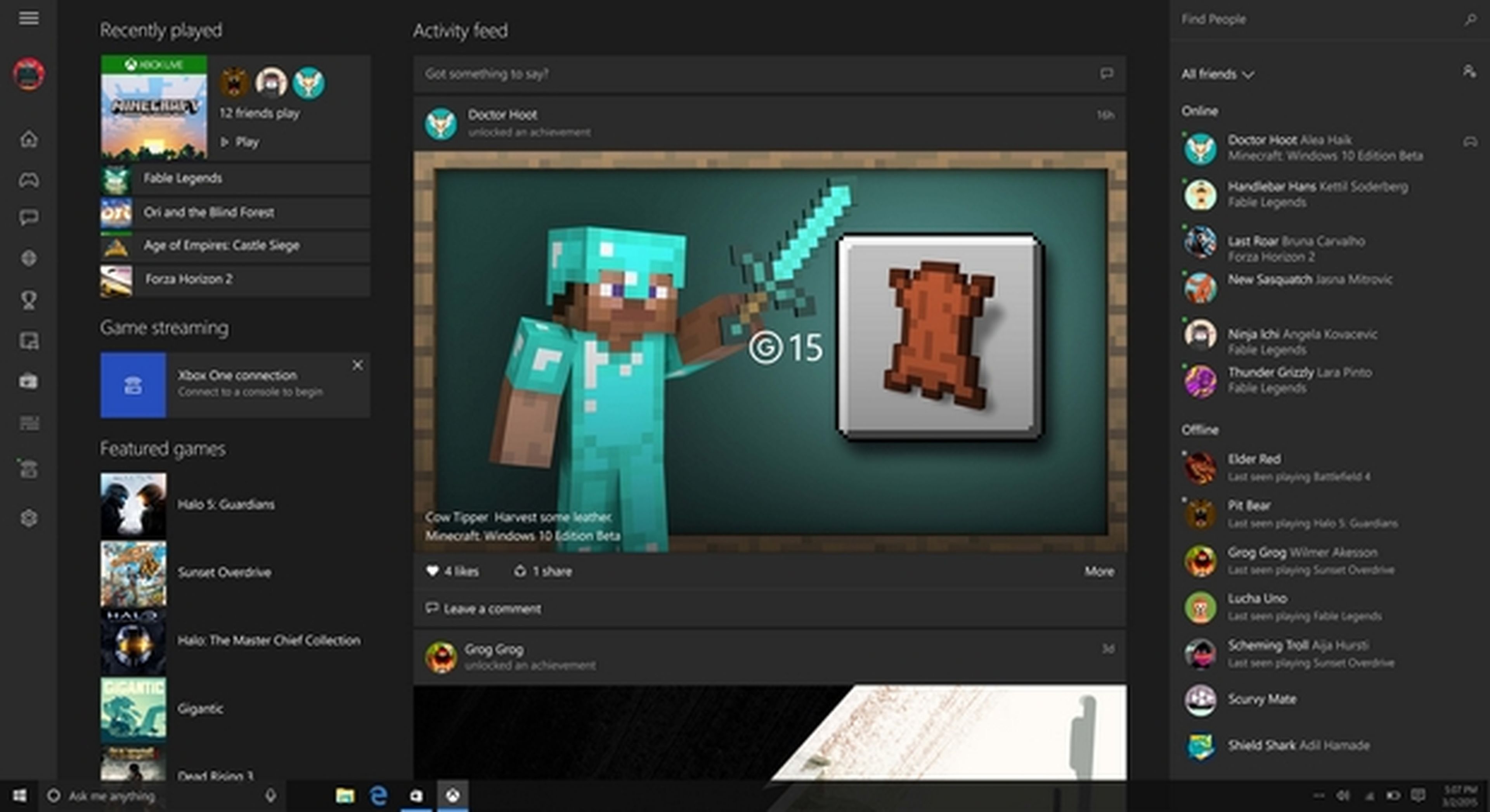Select Scheming Troll in the offline friends
Screen dimensions: 1490x812
point(1329,654)
